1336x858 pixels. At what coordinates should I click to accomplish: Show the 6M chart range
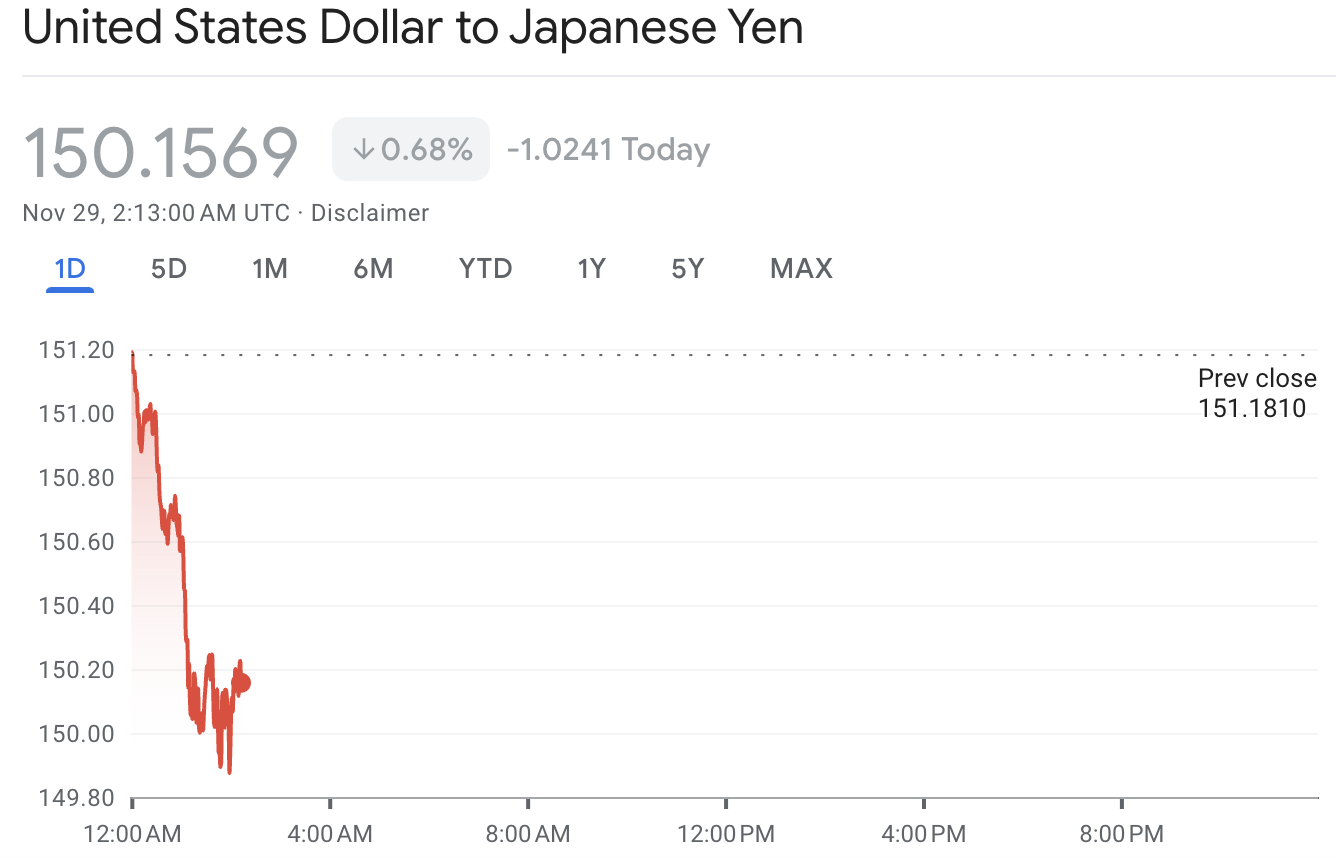pos(373,269)
